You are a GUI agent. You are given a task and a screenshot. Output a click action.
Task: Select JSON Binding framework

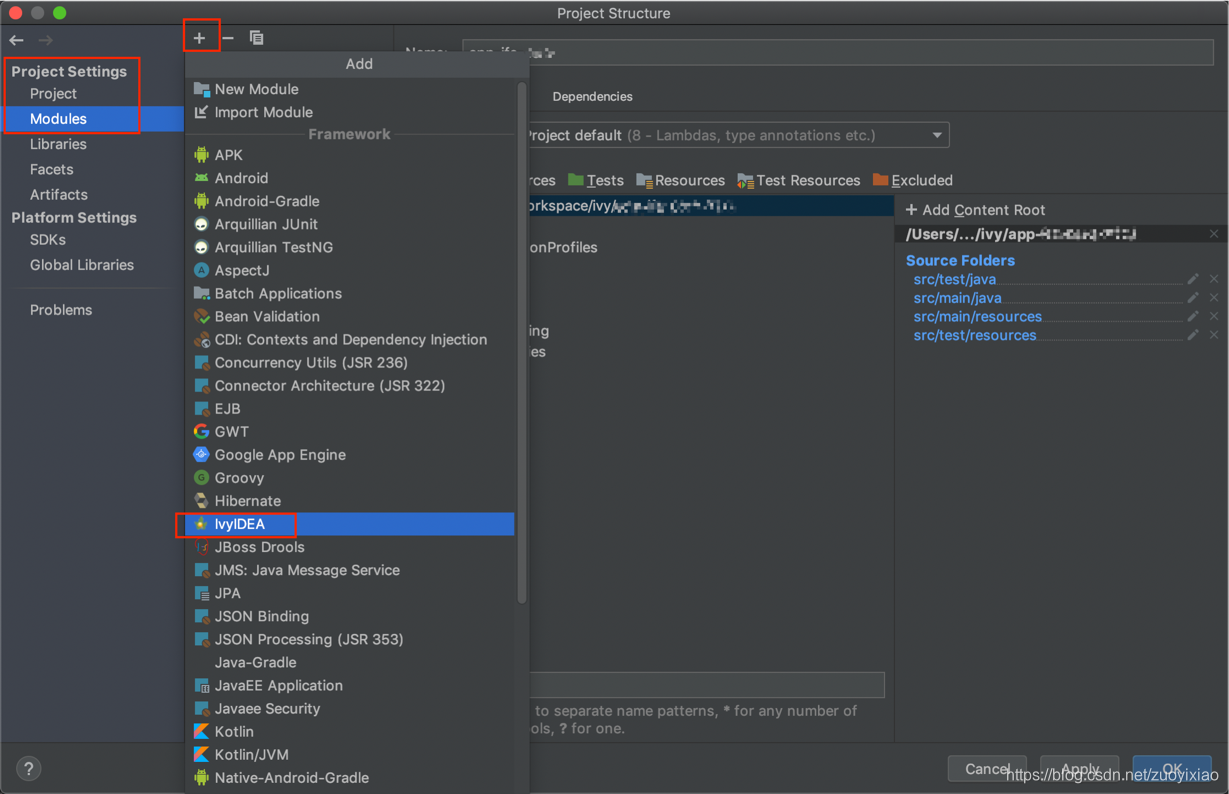(350, 616)
